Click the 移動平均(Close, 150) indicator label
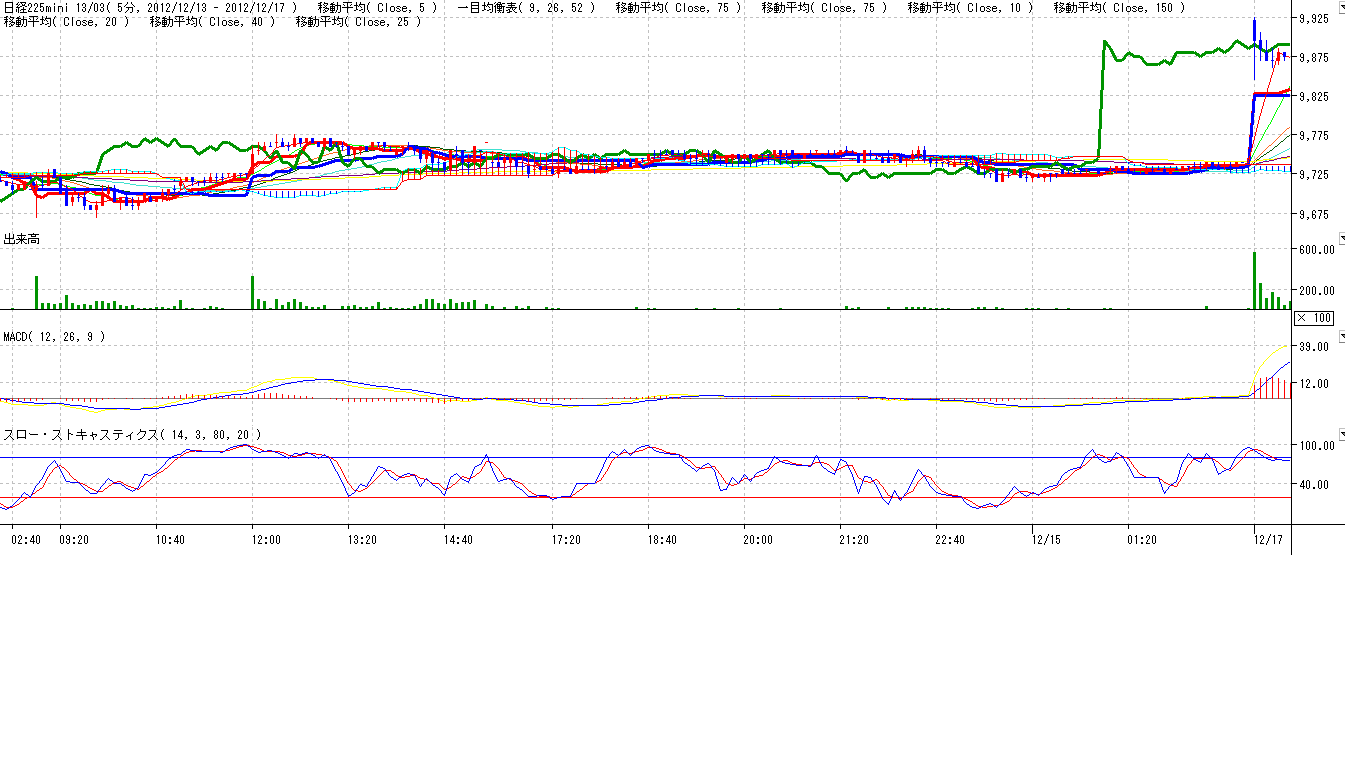The image size is (1366, 768). (x=1119, y=8)
